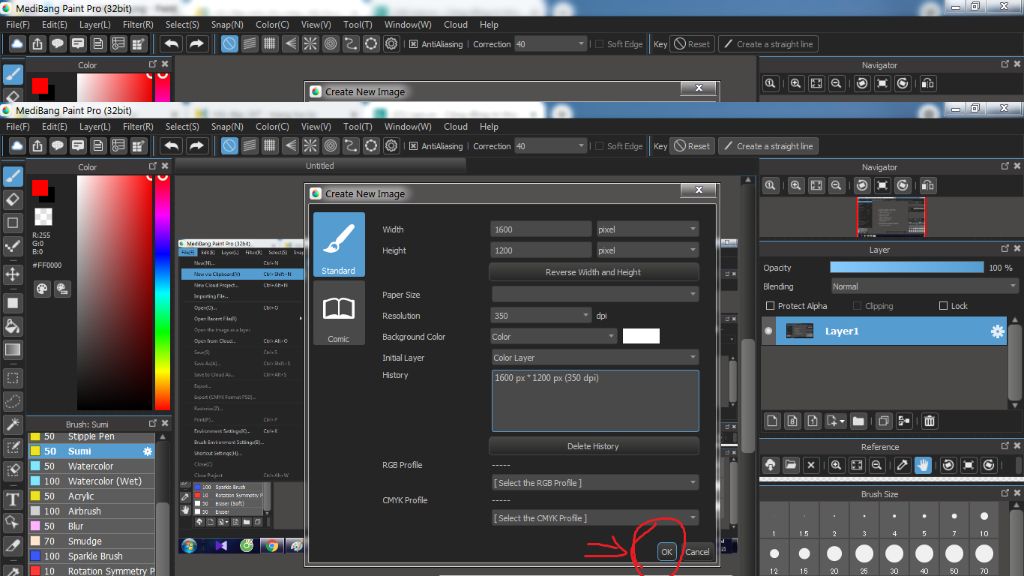Expand the Initial Layer dropdown
1024x576 pixels.
point(595,357)
